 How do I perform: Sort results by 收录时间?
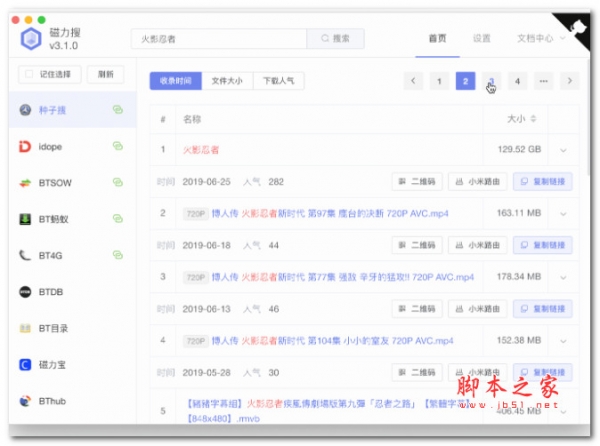pyautogui.click(x=176, y=81)
